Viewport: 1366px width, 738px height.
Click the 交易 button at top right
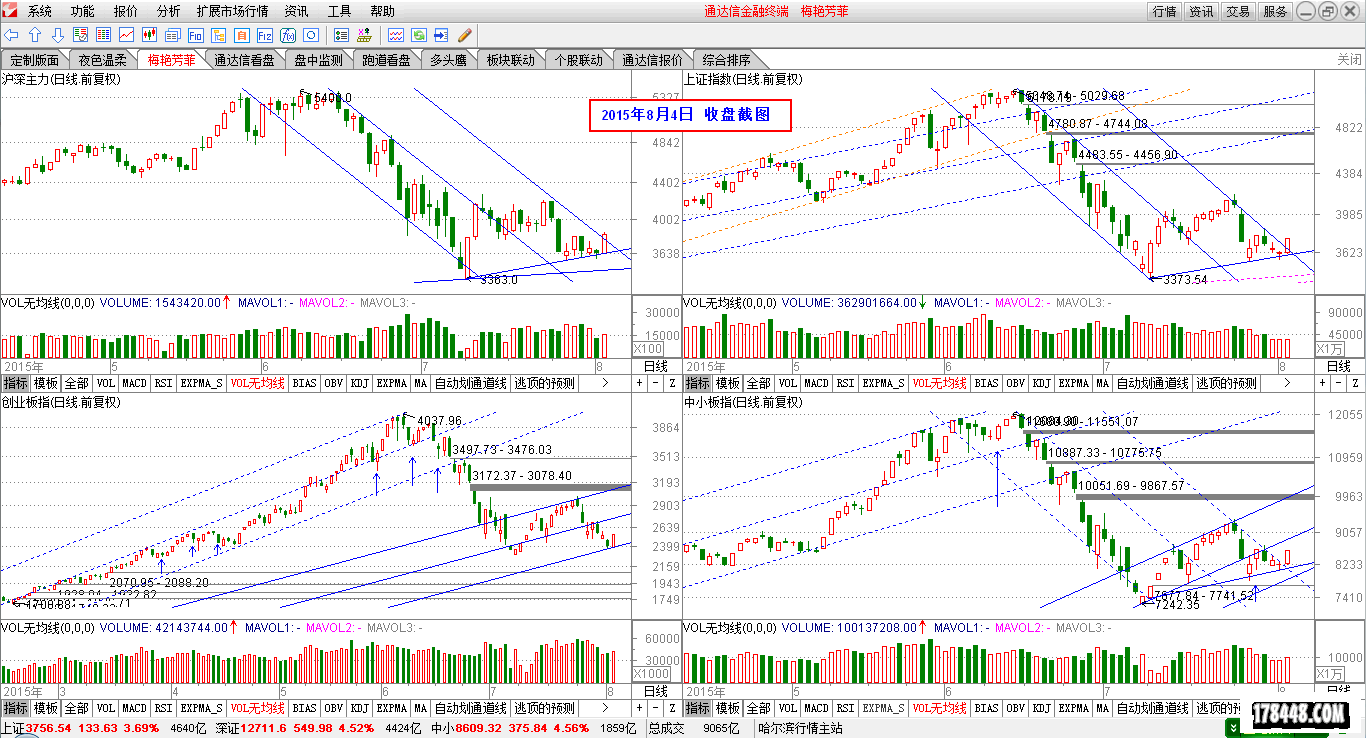click(x=1238, y=11)
